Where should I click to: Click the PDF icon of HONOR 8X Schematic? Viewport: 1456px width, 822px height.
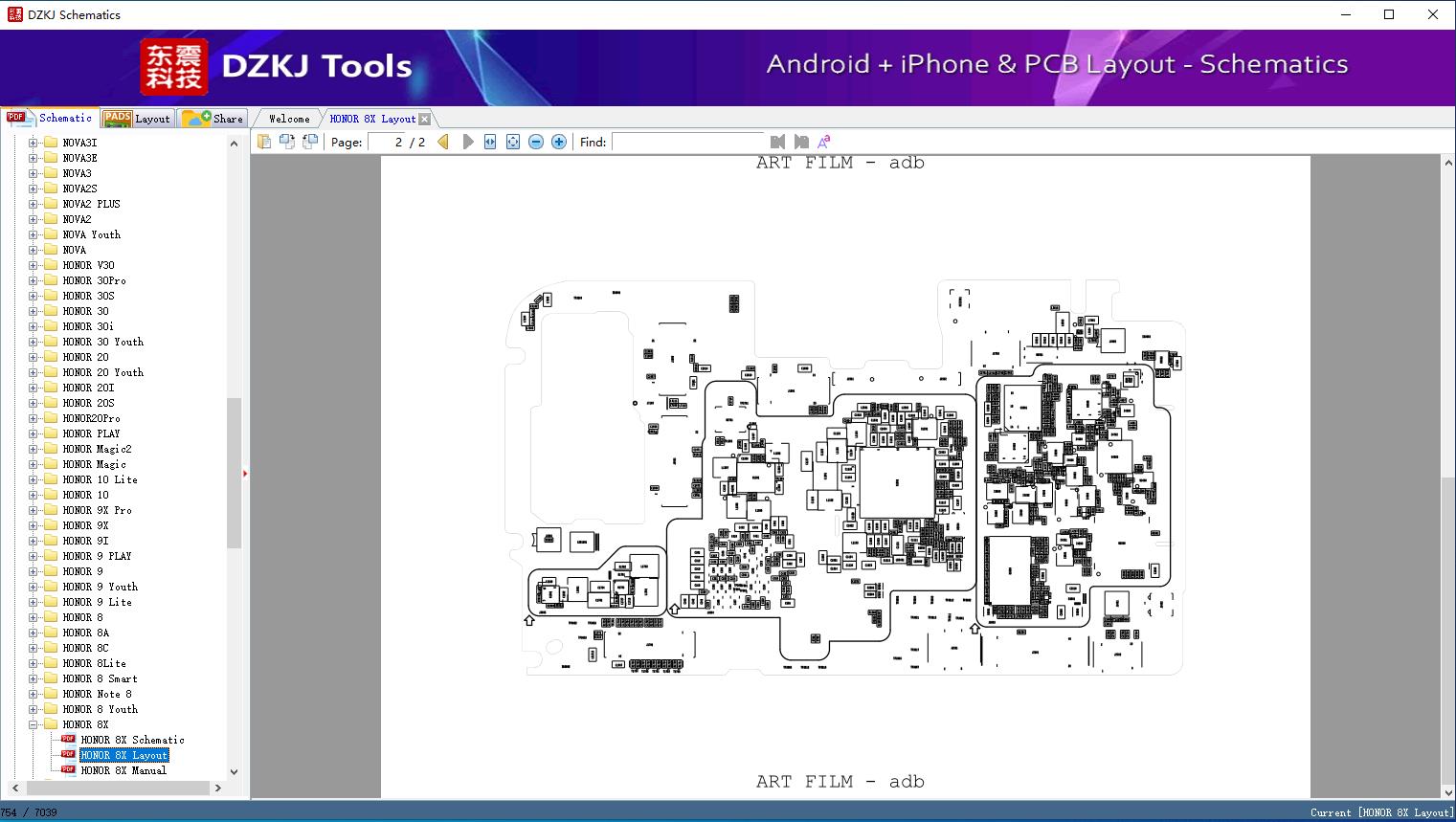[x=68, y=739]
